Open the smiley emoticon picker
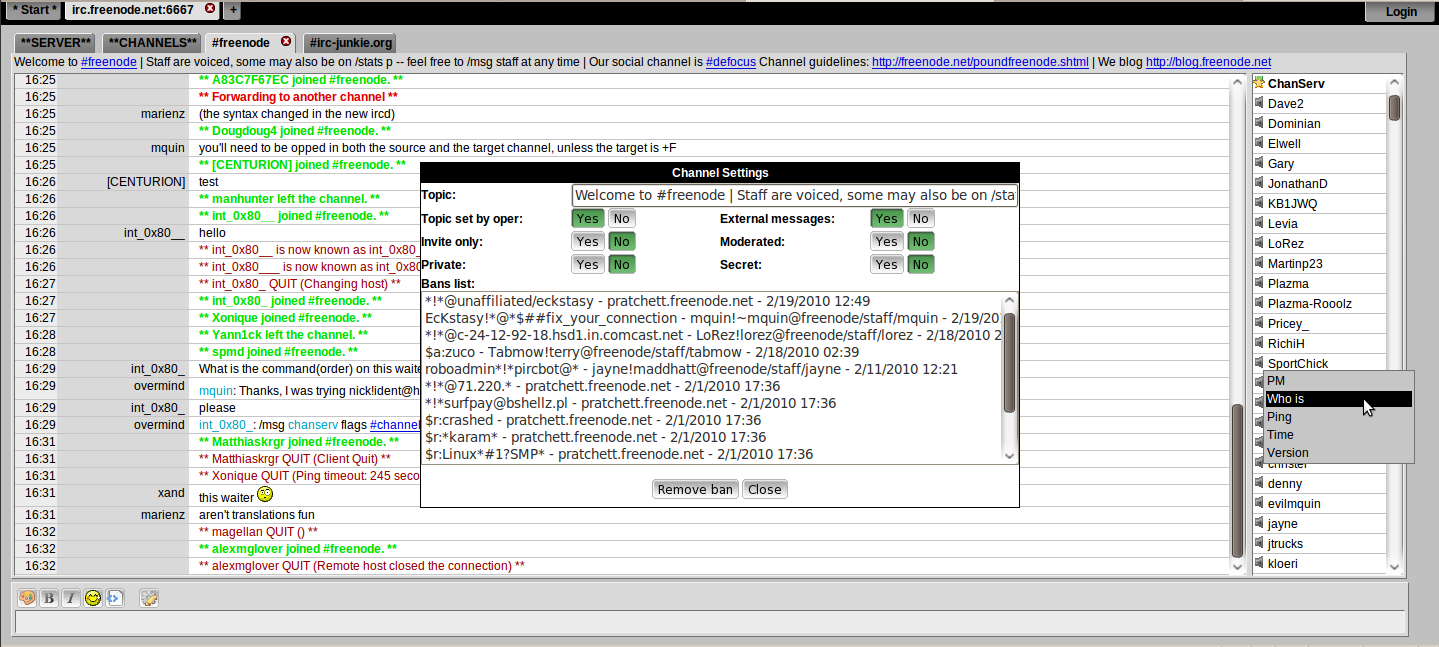The image size is (1439, 647). pyautogui.click(x=93, y=598)
